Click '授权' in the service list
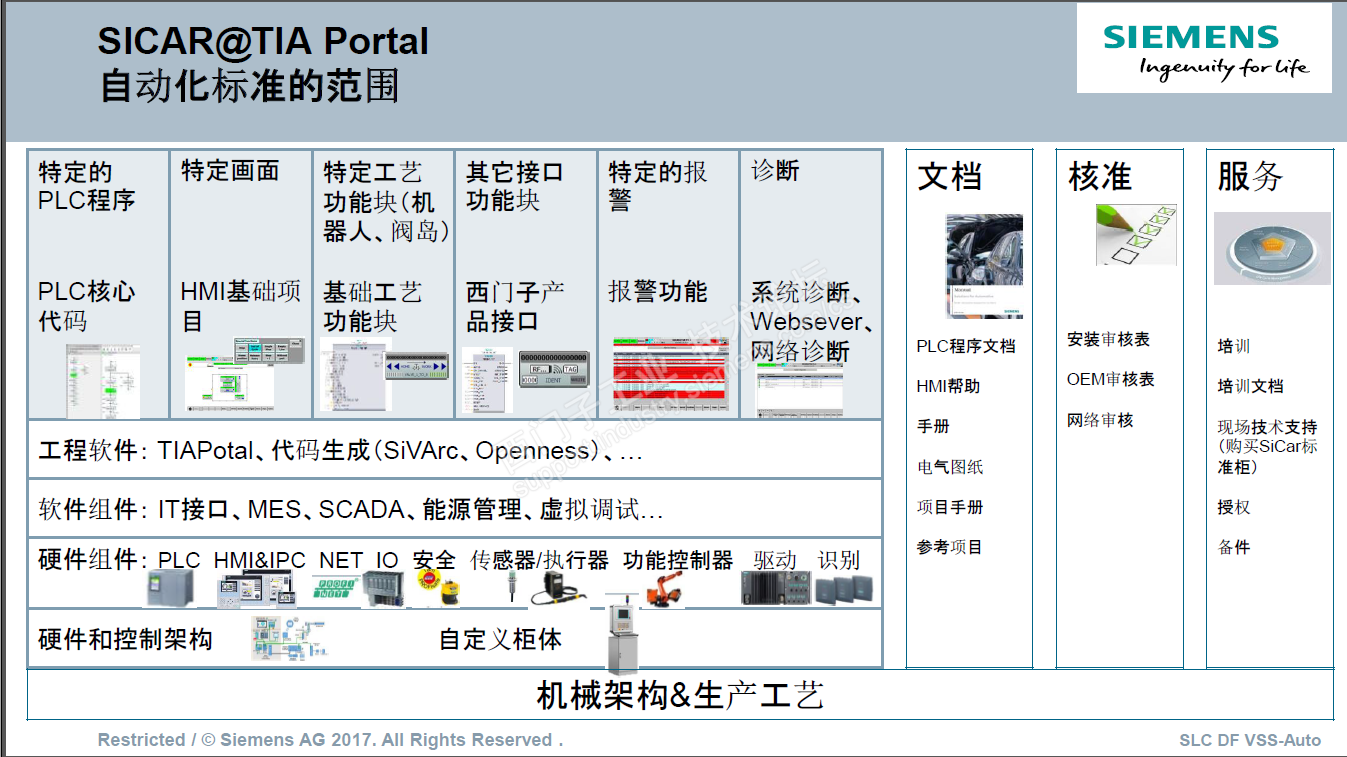Viewport: 1347px width, 757px height. tap(1234, 507)
